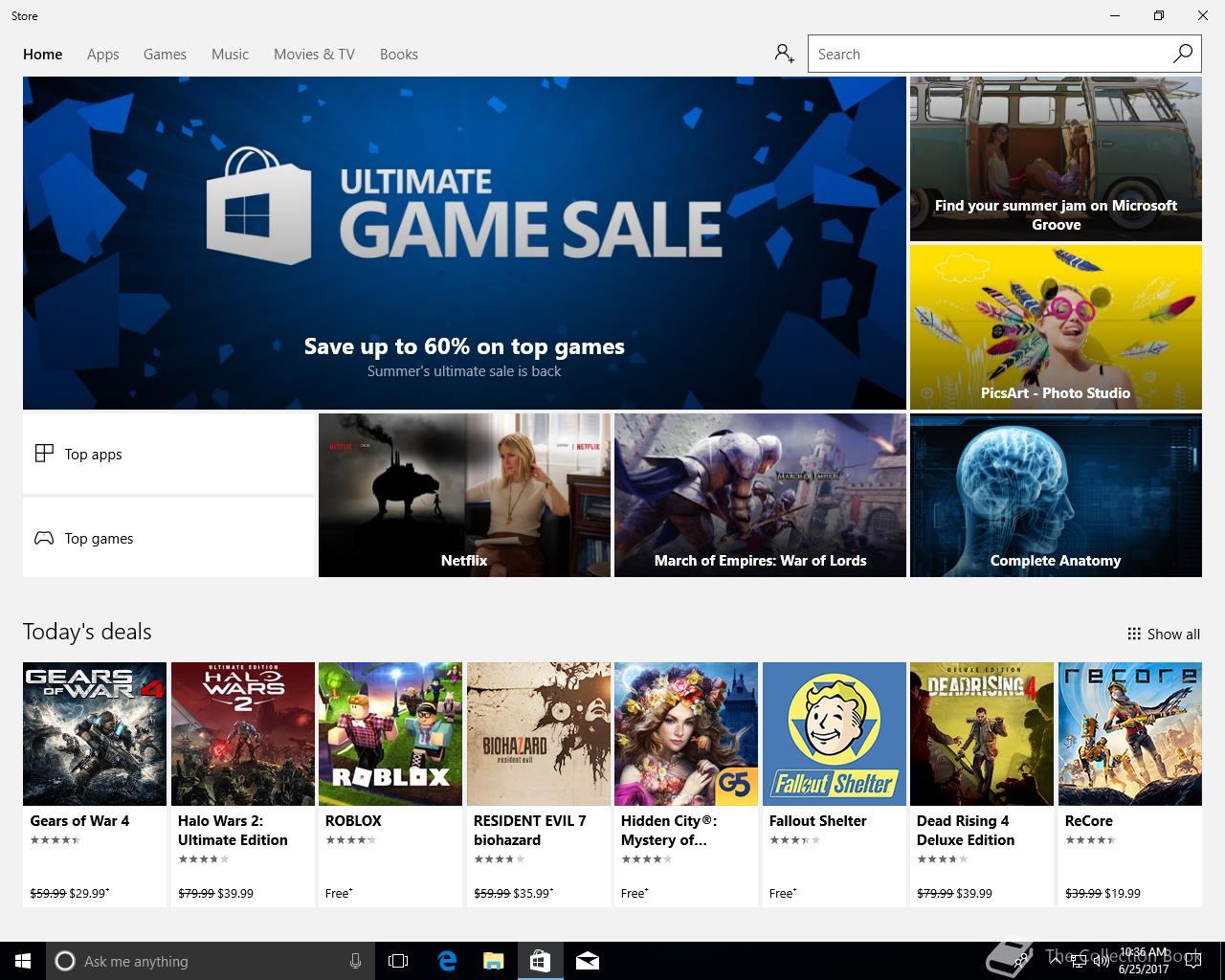This screenshot has height=980, width=1225.
Task: Click the ReCore price $19.99
Action: click(1123, 893)
